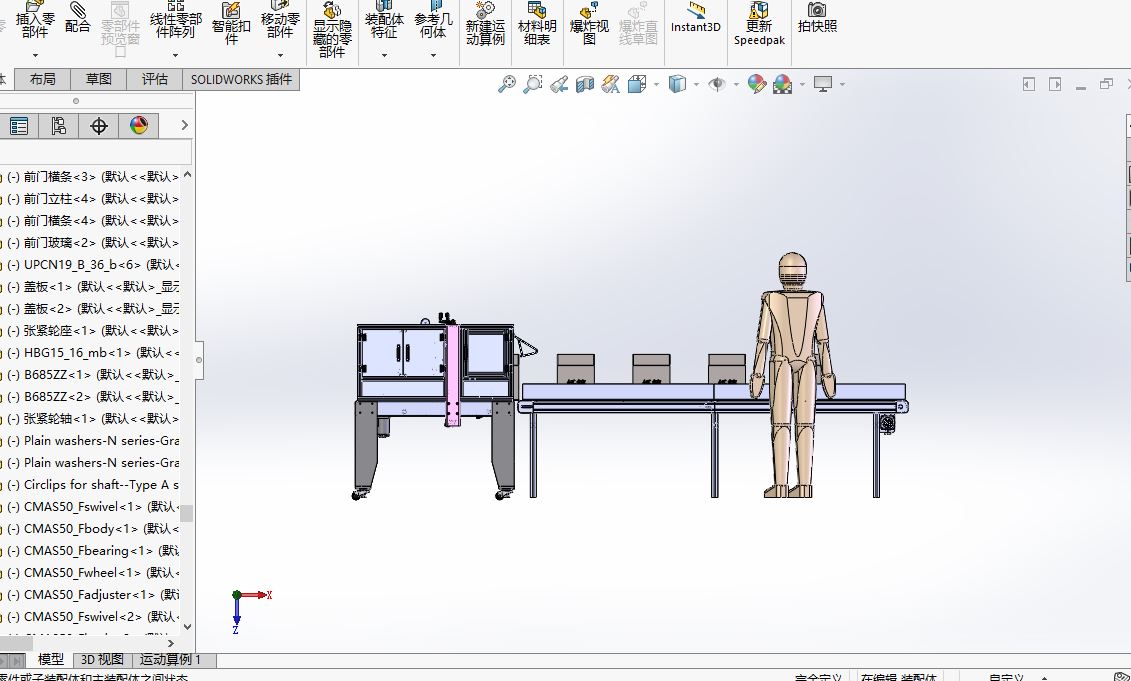Select 前门立柱<4> in the feature tree

pyautogui.click(x=92, y=198)
